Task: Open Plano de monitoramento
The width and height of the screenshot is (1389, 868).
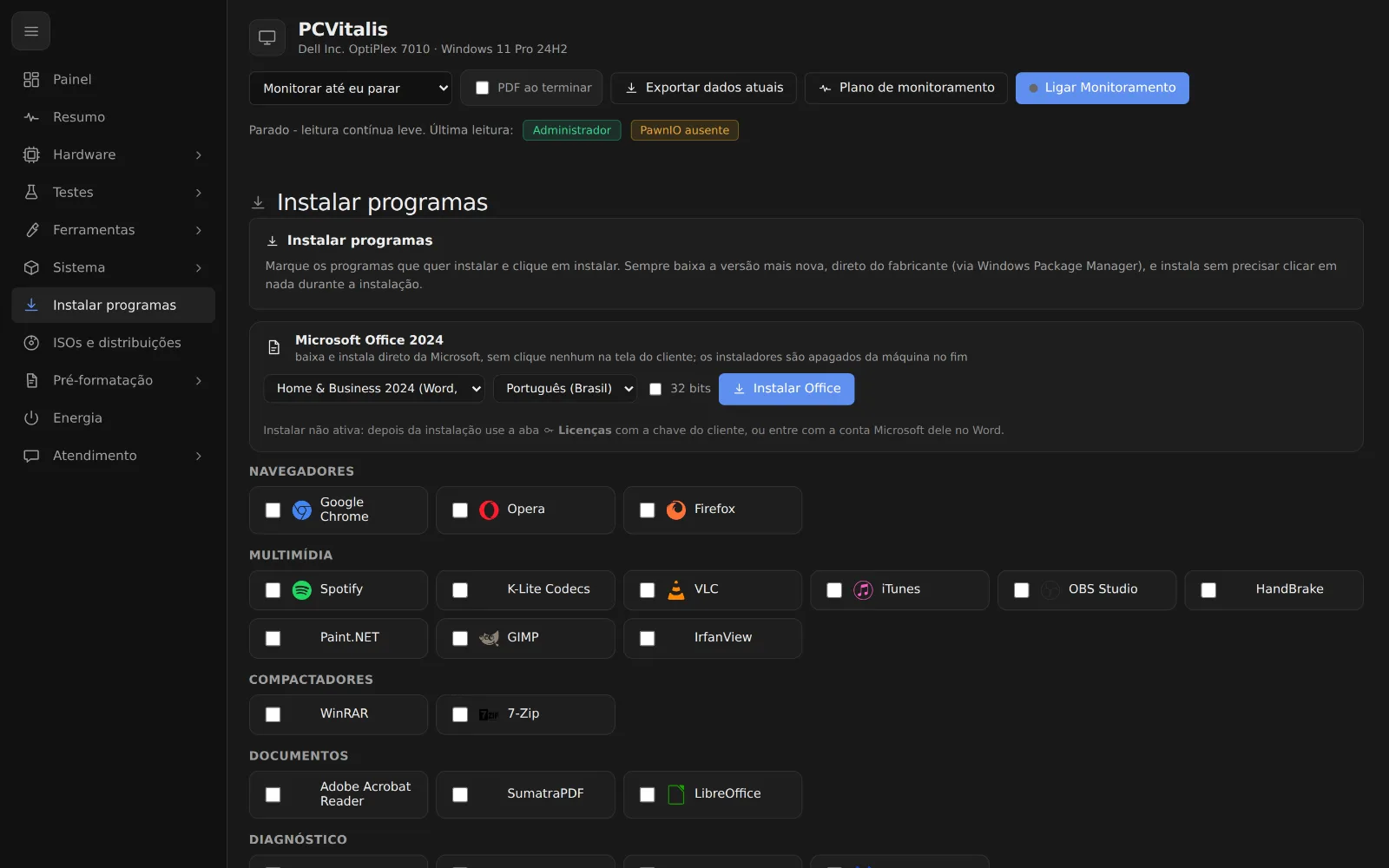Action: click(x=906, y=88)
